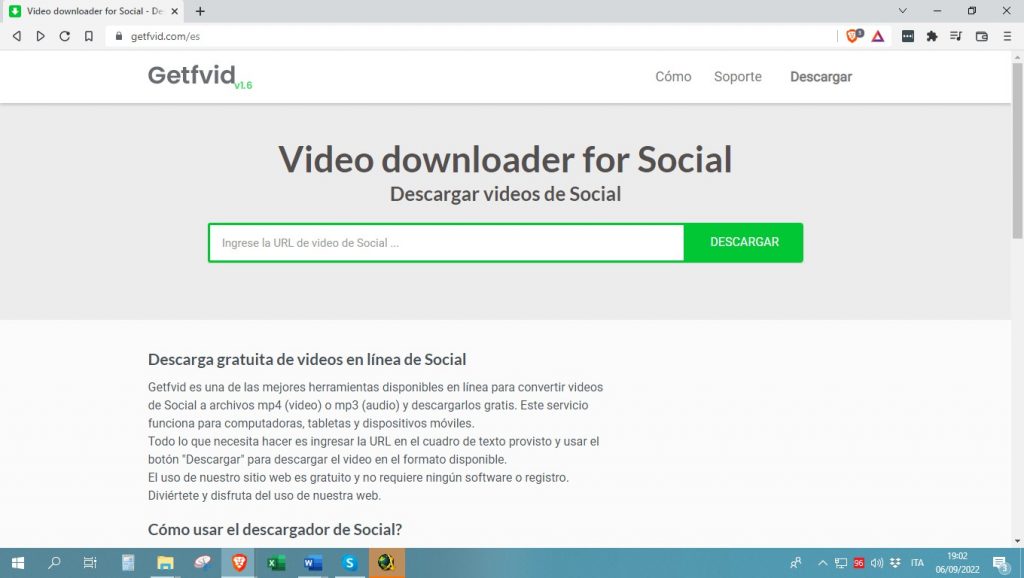Click the video URL input field
This screenshot has height=578, width=1024.
point(446,243)
